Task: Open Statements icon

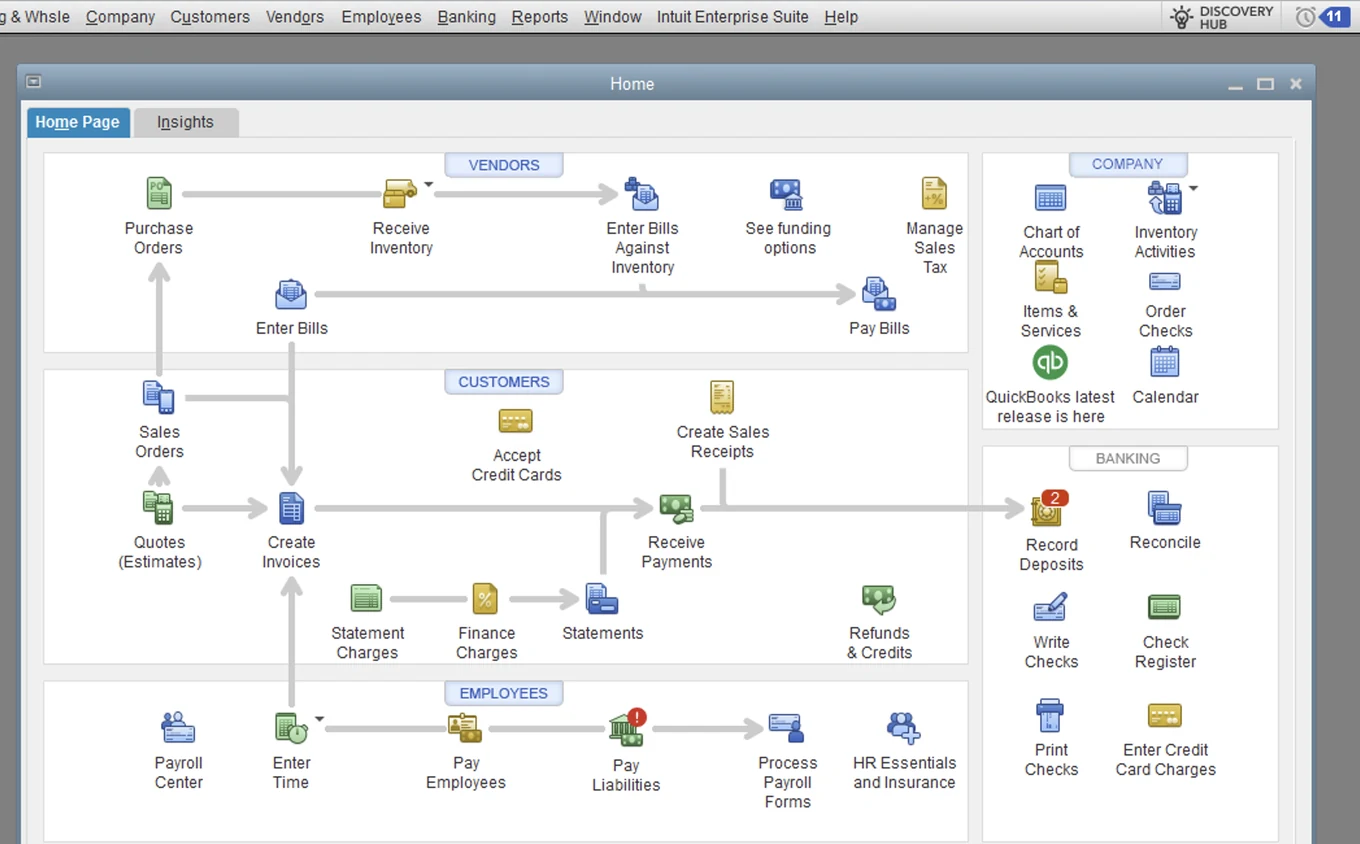Action: point(602,599)
